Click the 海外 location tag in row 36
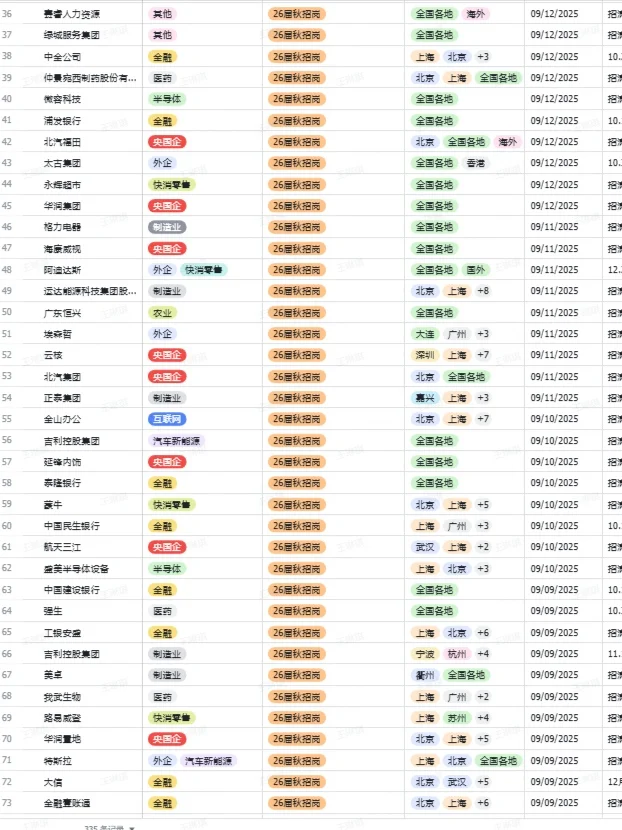Image resolution: width=622 pixels, height=830 pixels. tap(475, 14)
